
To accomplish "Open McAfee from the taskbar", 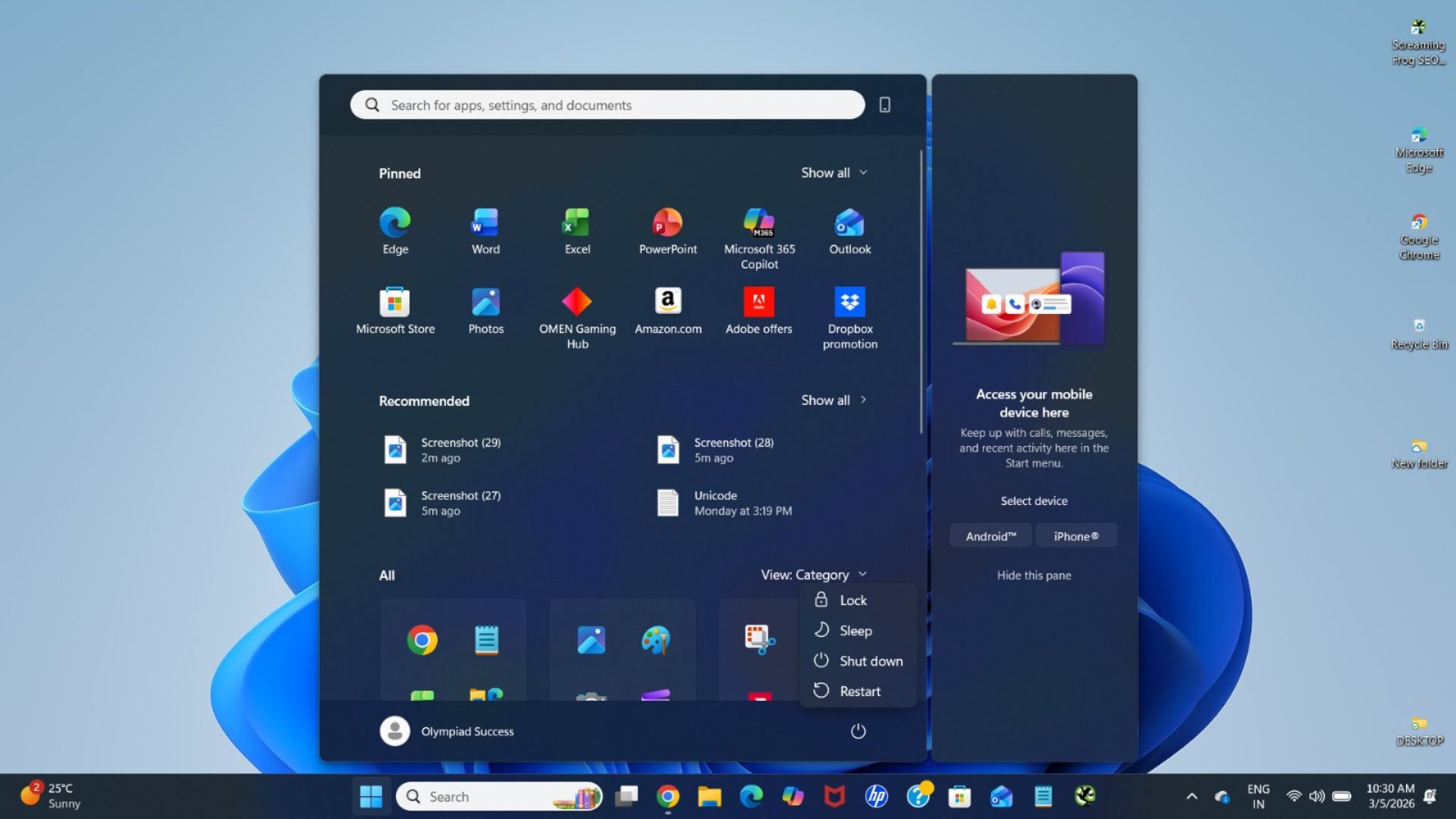I will click(834, 796).
